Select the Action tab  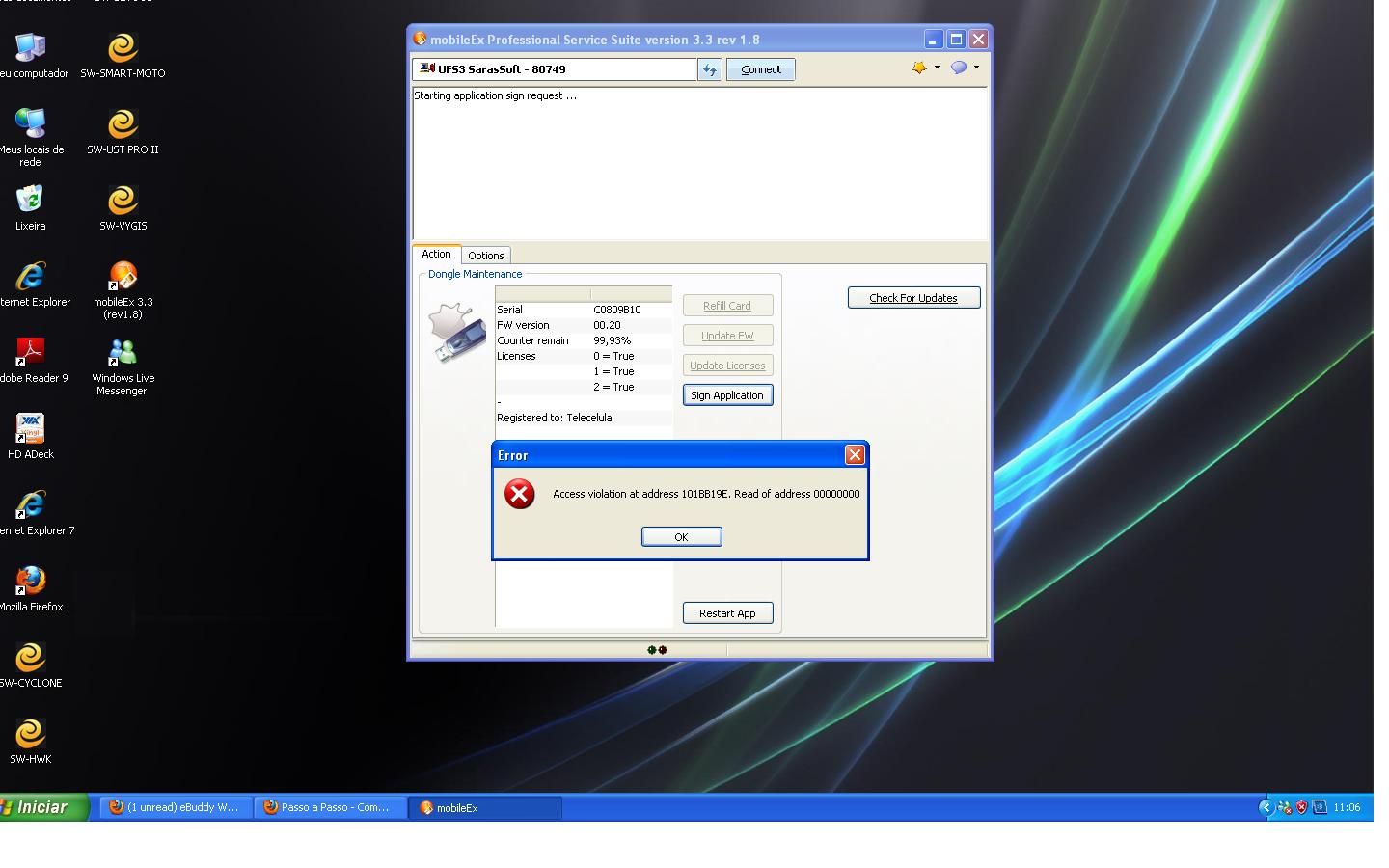point(436,254)
